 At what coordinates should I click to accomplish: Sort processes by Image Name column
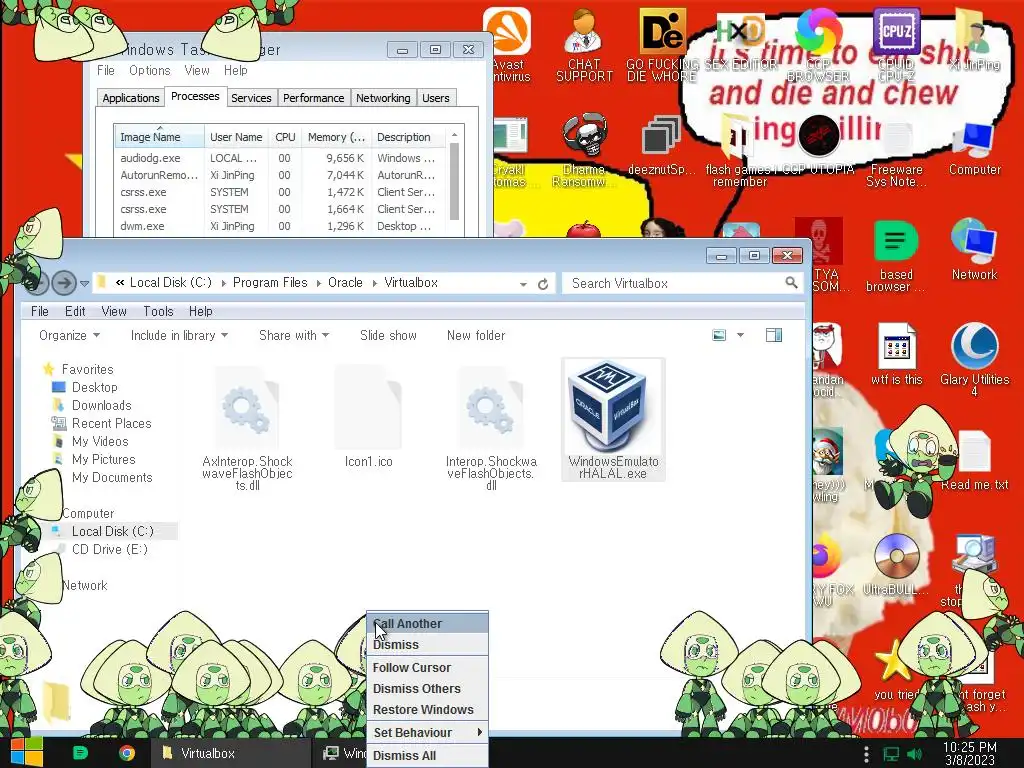(159, 137)
